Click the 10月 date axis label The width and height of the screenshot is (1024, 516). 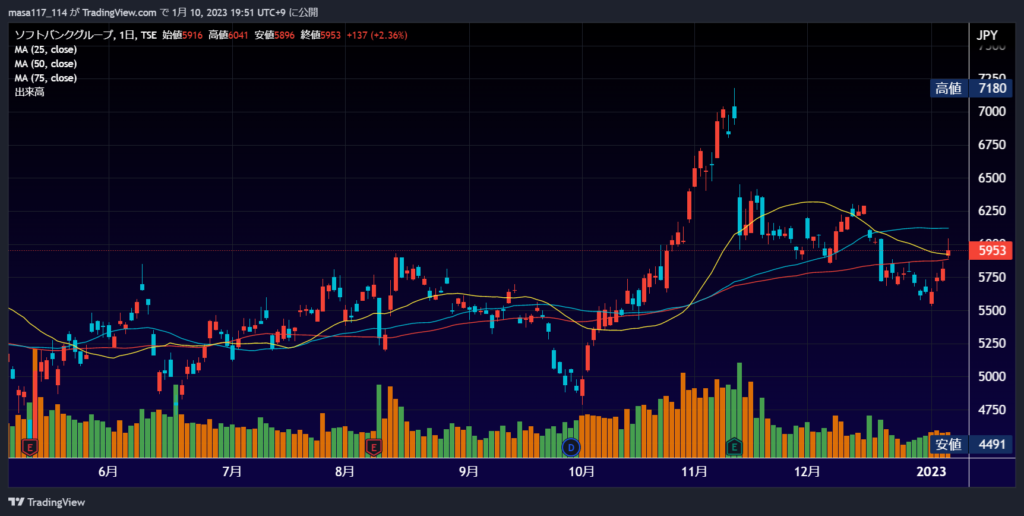[581, 471]
